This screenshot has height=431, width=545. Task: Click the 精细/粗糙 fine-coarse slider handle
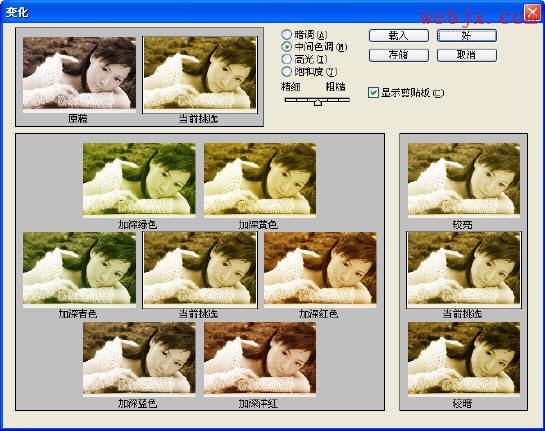point(318,102)
